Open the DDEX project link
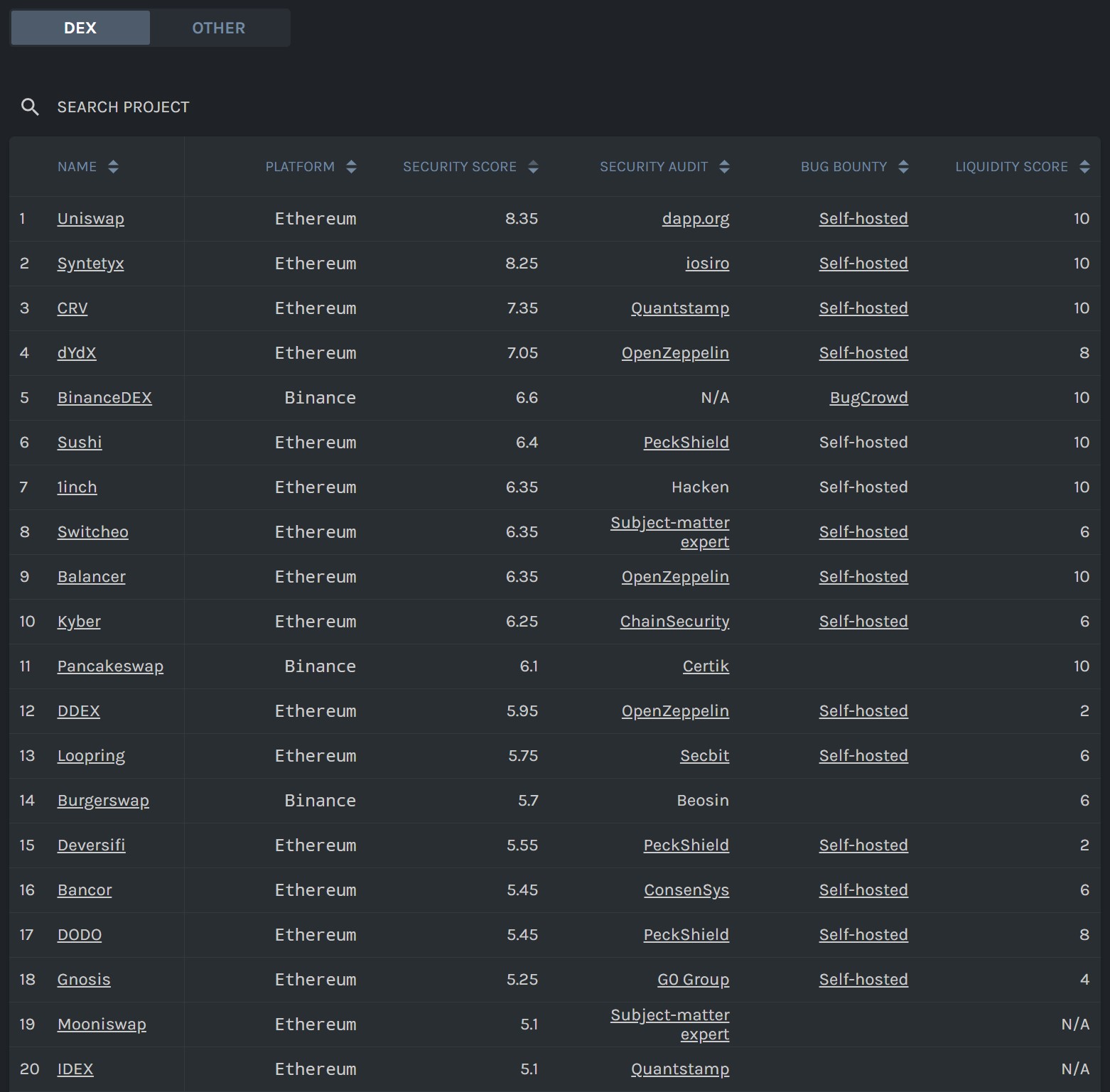This screenshot has width=1110, height=1092. pyautogui.click(x=79, y=711)
